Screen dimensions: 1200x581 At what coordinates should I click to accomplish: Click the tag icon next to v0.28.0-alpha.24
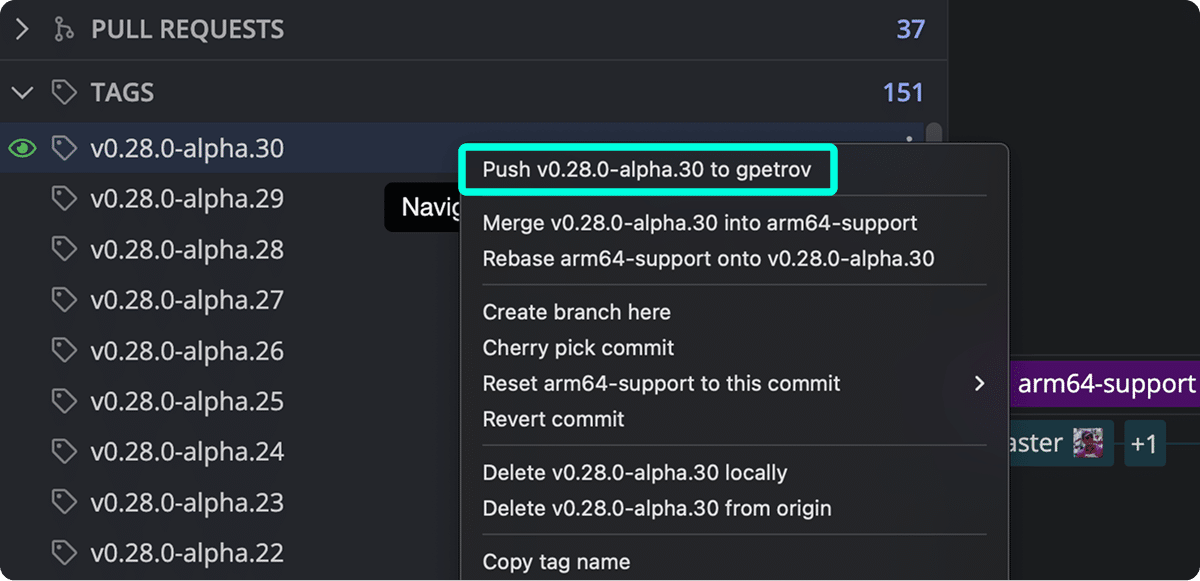(63, 451)
